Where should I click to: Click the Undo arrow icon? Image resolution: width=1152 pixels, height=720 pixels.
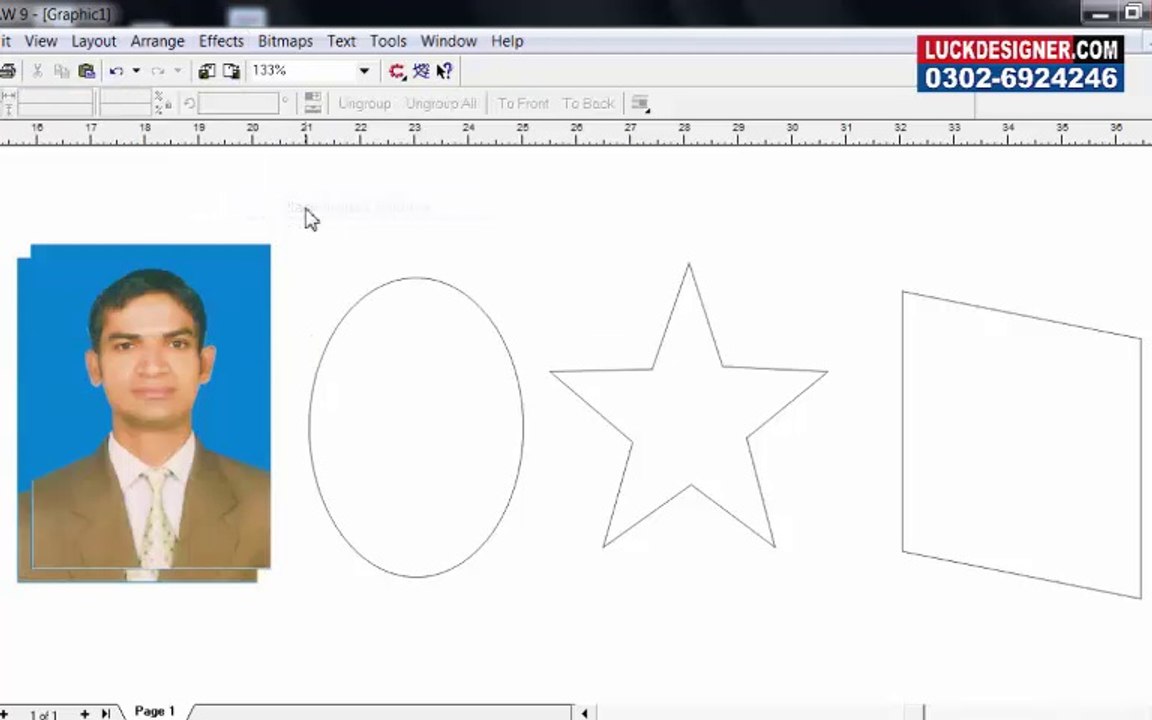click(x=116, y=71)
